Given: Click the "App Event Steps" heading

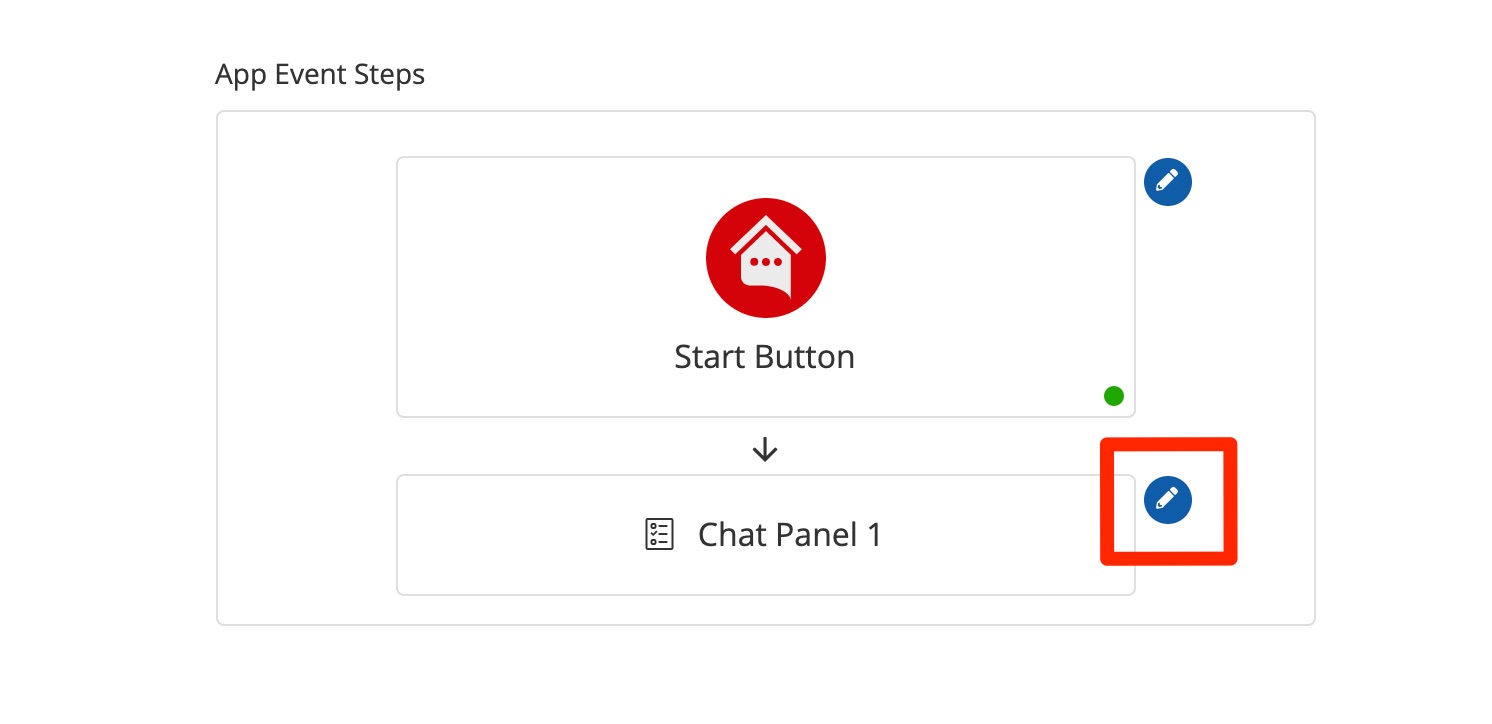Looking at the screenshot, I should point(320,75).
